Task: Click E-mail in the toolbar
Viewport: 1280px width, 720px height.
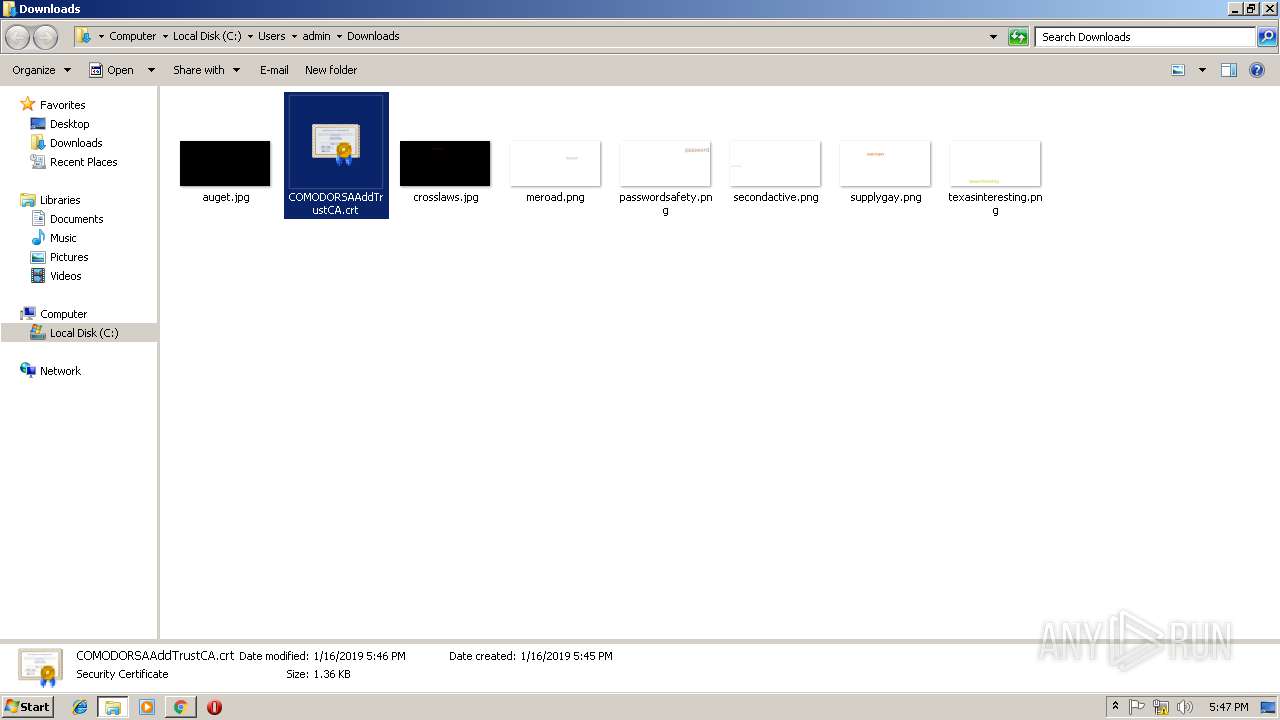Action: 274,70
